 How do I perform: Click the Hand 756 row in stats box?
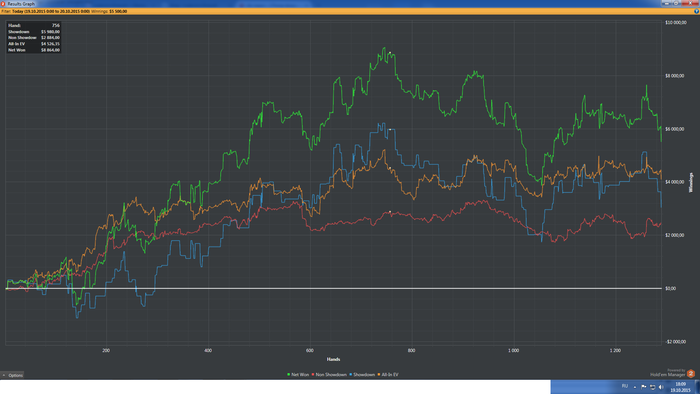34,25
